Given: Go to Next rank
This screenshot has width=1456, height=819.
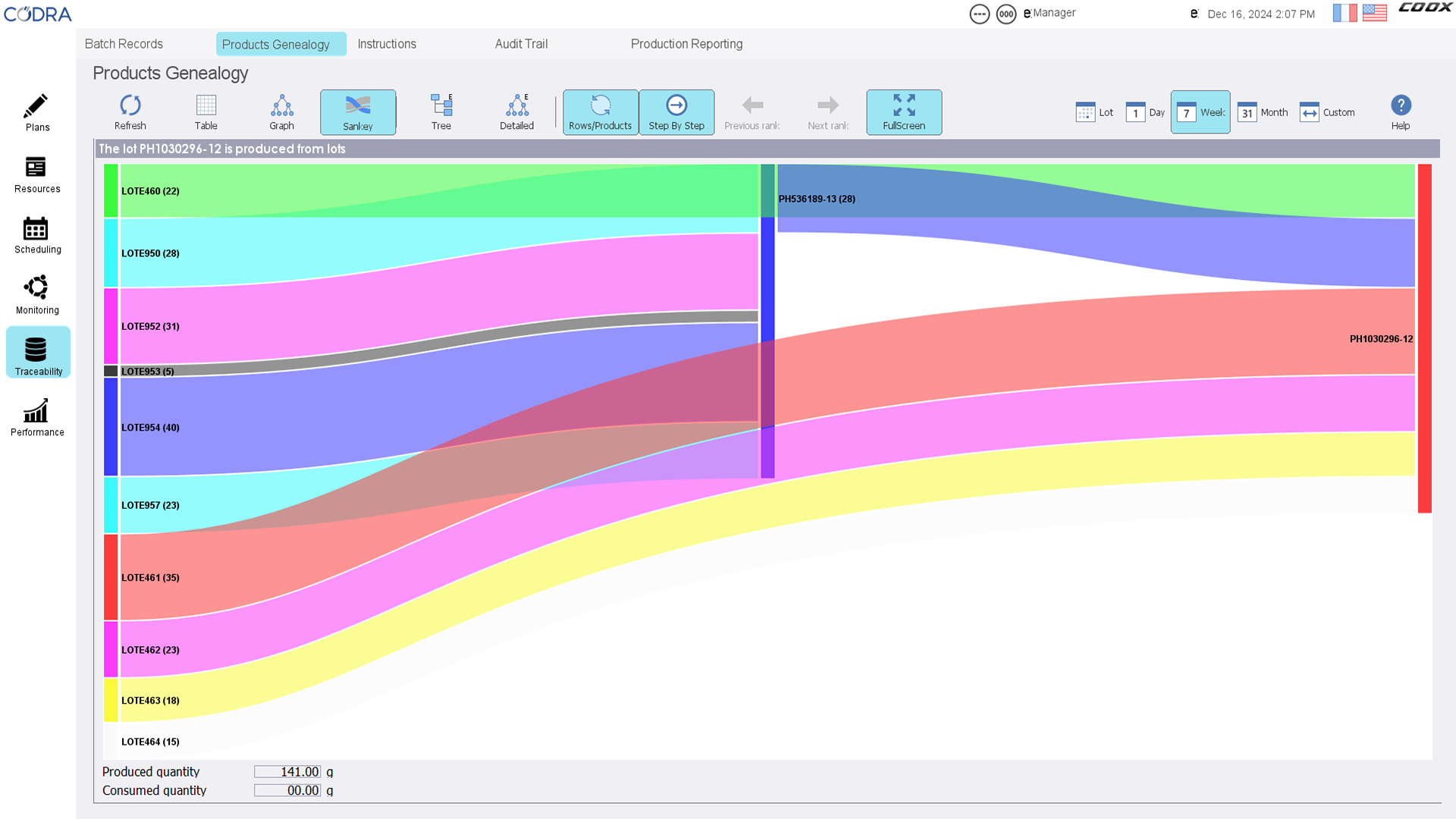Looking at the screenshot, I should (828, 112).
